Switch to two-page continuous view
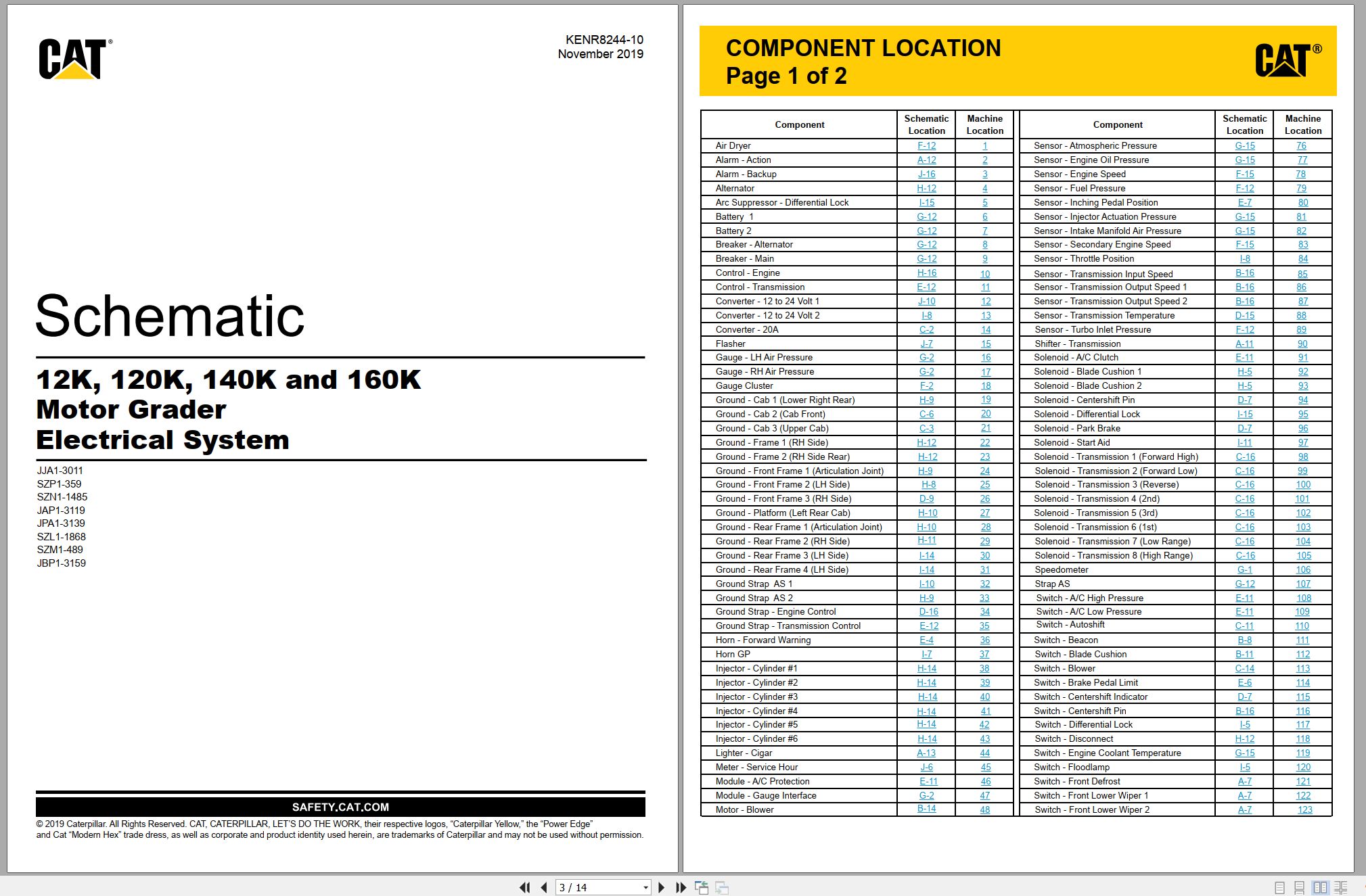Screen dimensions: 1366x896 (1341, 887)
